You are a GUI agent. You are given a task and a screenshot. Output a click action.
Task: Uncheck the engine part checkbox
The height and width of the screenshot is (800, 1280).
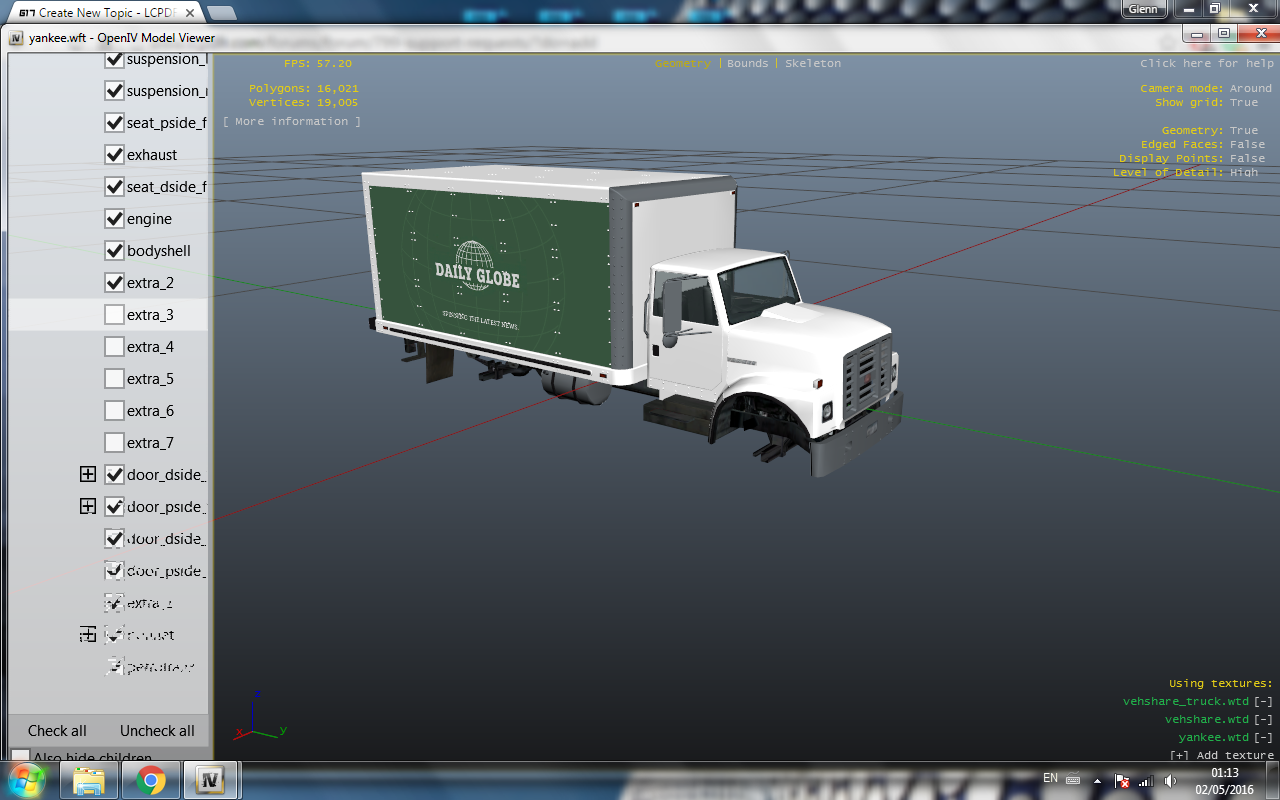pyautogui.click(x=114, y=219)
